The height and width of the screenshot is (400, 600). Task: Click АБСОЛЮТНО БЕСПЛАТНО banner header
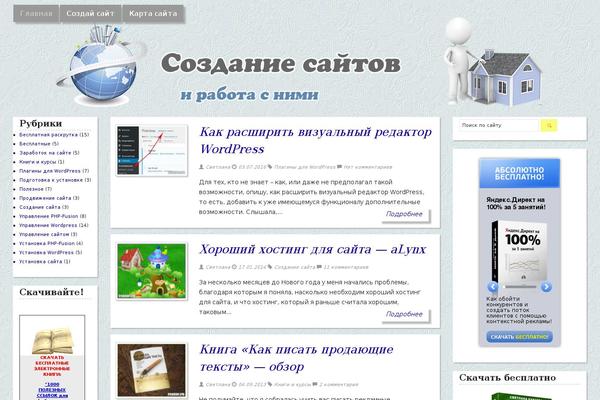coord(519,173)
